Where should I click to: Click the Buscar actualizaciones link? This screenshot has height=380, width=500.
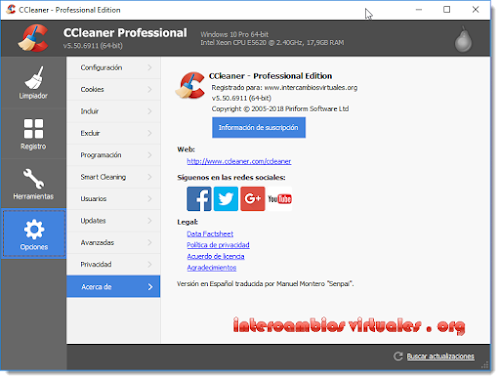440,356
